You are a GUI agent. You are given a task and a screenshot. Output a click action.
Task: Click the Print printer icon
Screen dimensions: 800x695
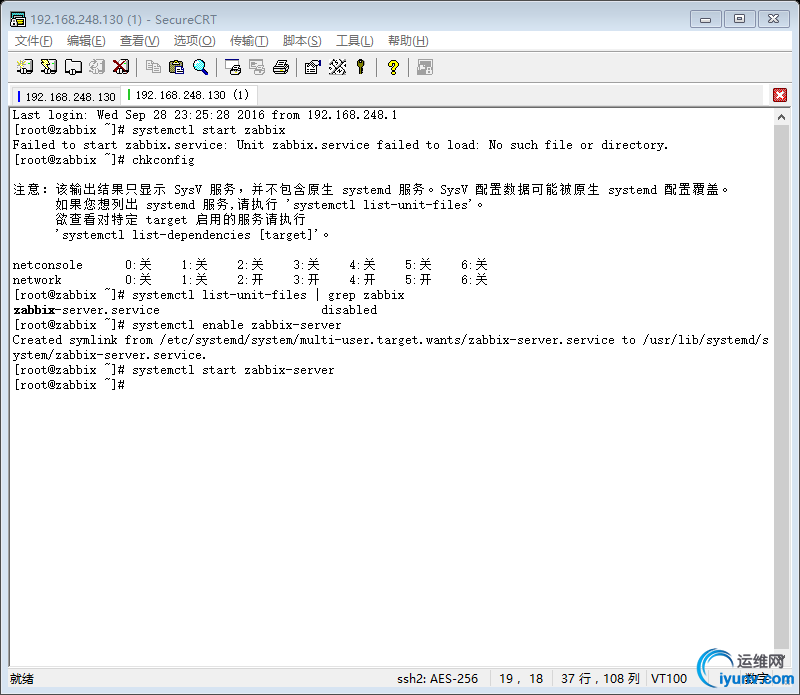click(281, 67)
